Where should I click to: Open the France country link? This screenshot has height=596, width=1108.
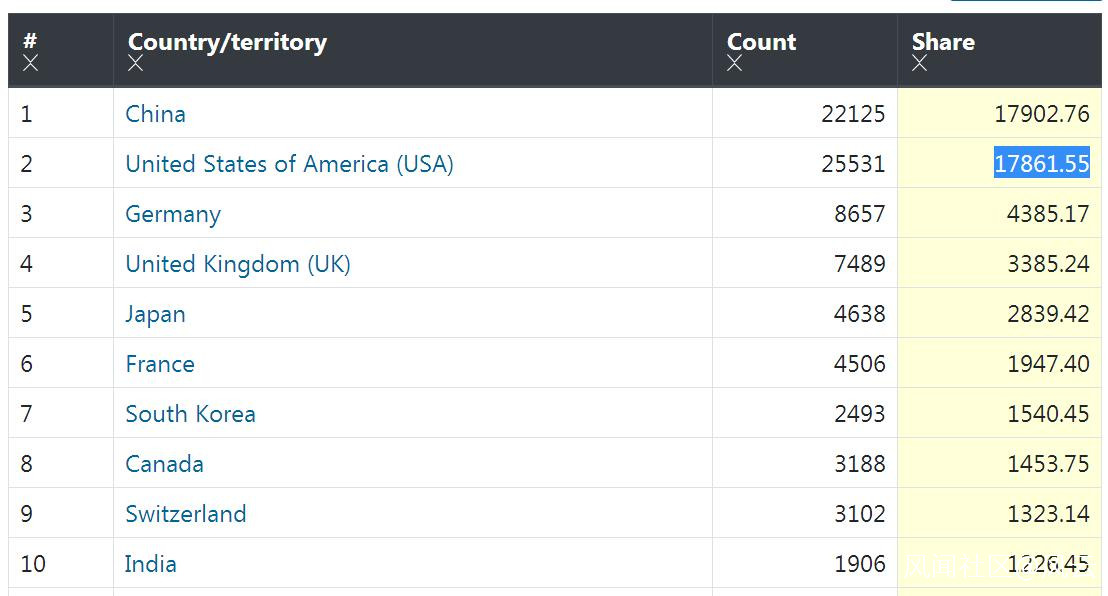[x=160, y=364]
